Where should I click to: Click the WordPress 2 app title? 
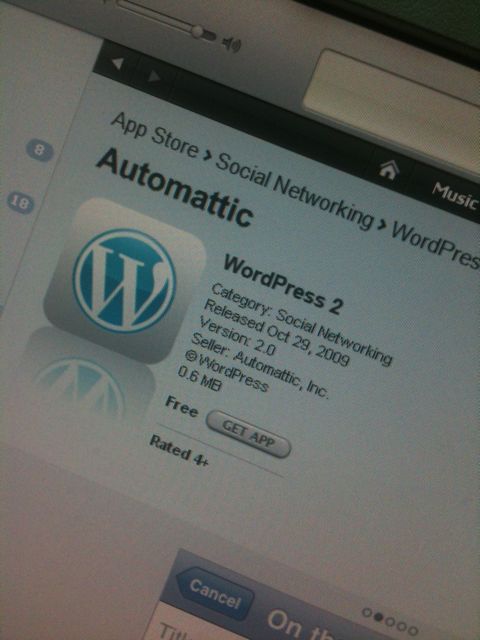[282, 284]
